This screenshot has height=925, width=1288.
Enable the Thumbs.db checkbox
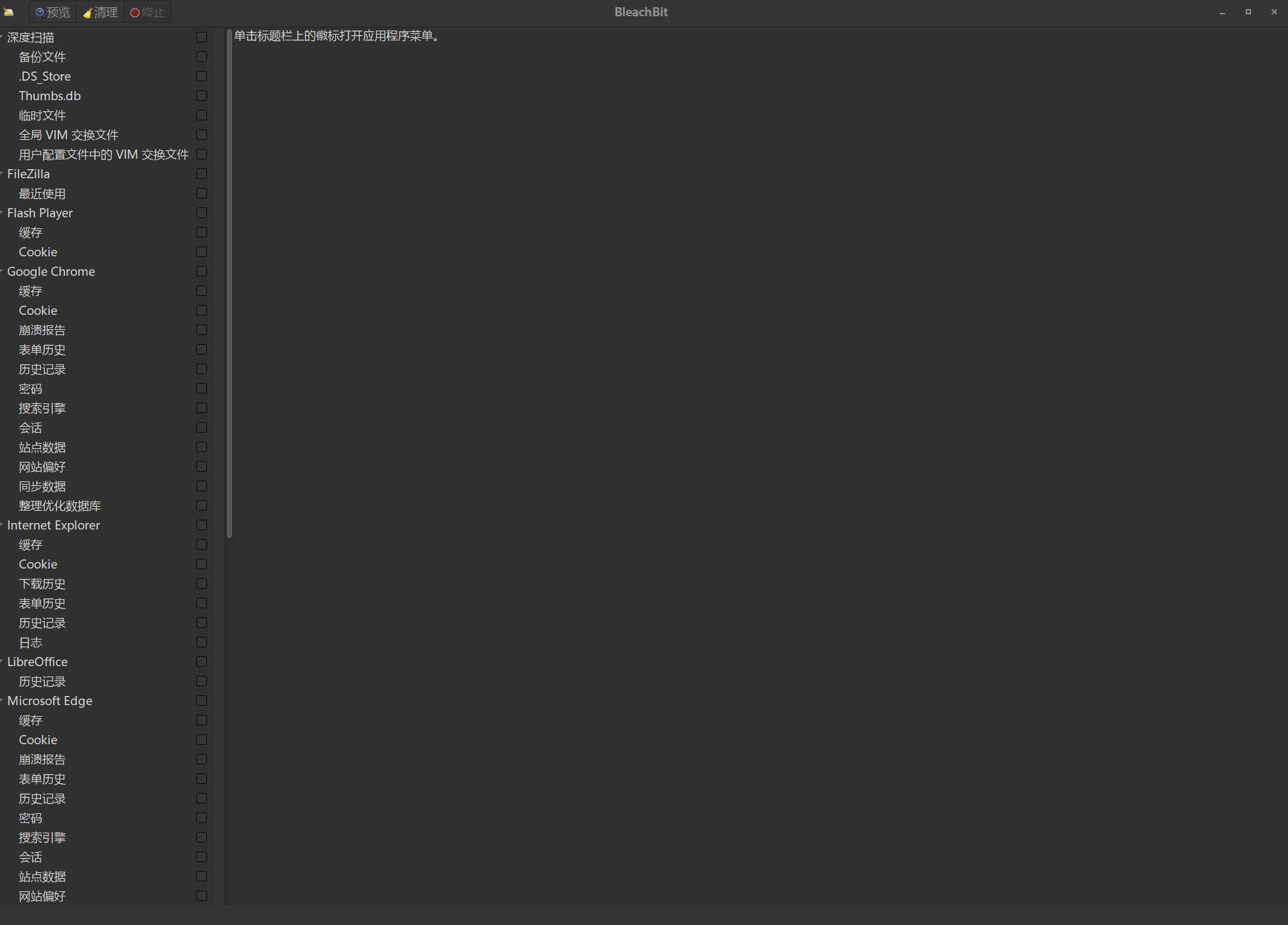tap(202, 96)
